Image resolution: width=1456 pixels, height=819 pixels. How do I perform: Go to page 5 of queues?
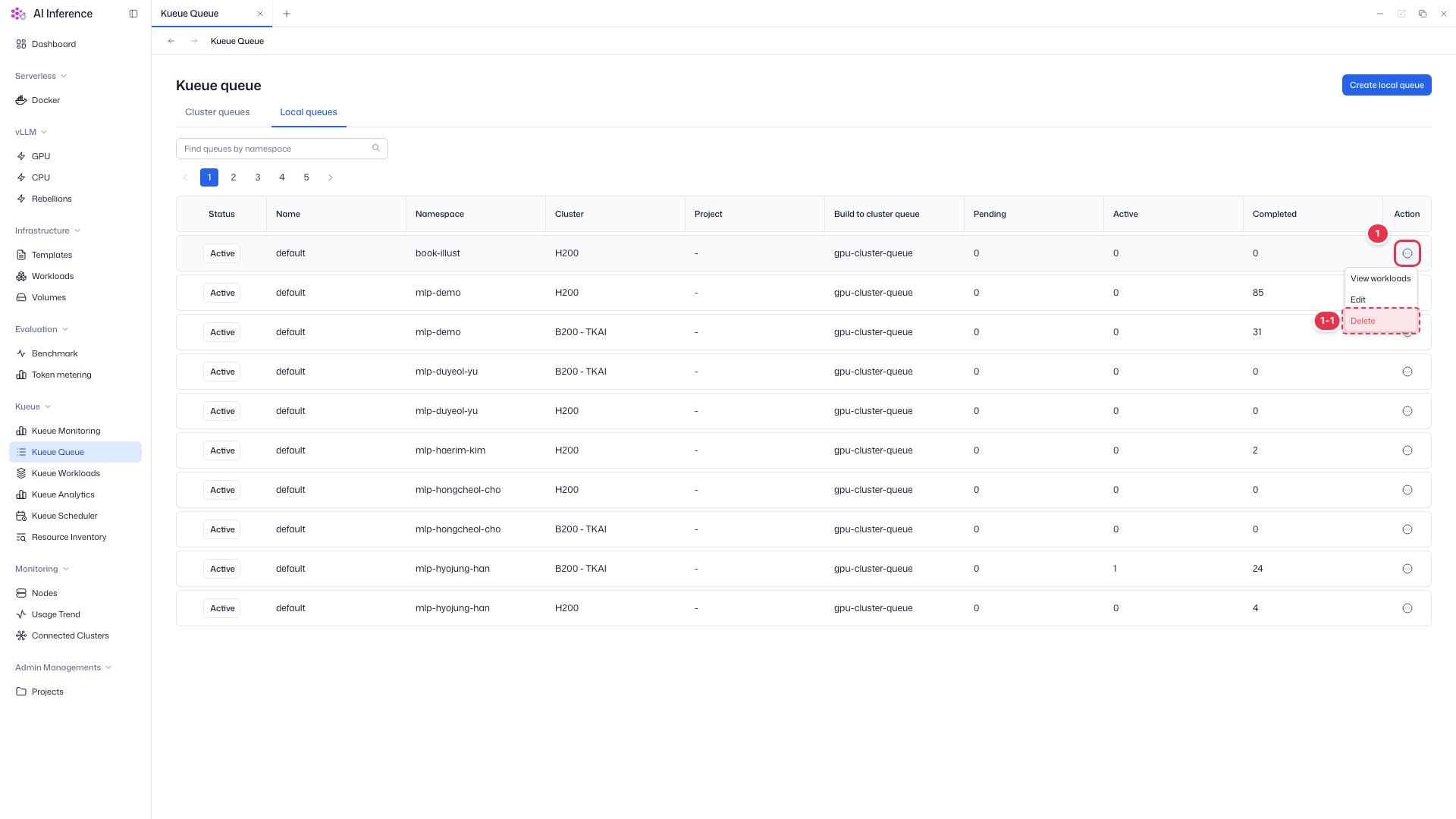click(x=306, y=177)
